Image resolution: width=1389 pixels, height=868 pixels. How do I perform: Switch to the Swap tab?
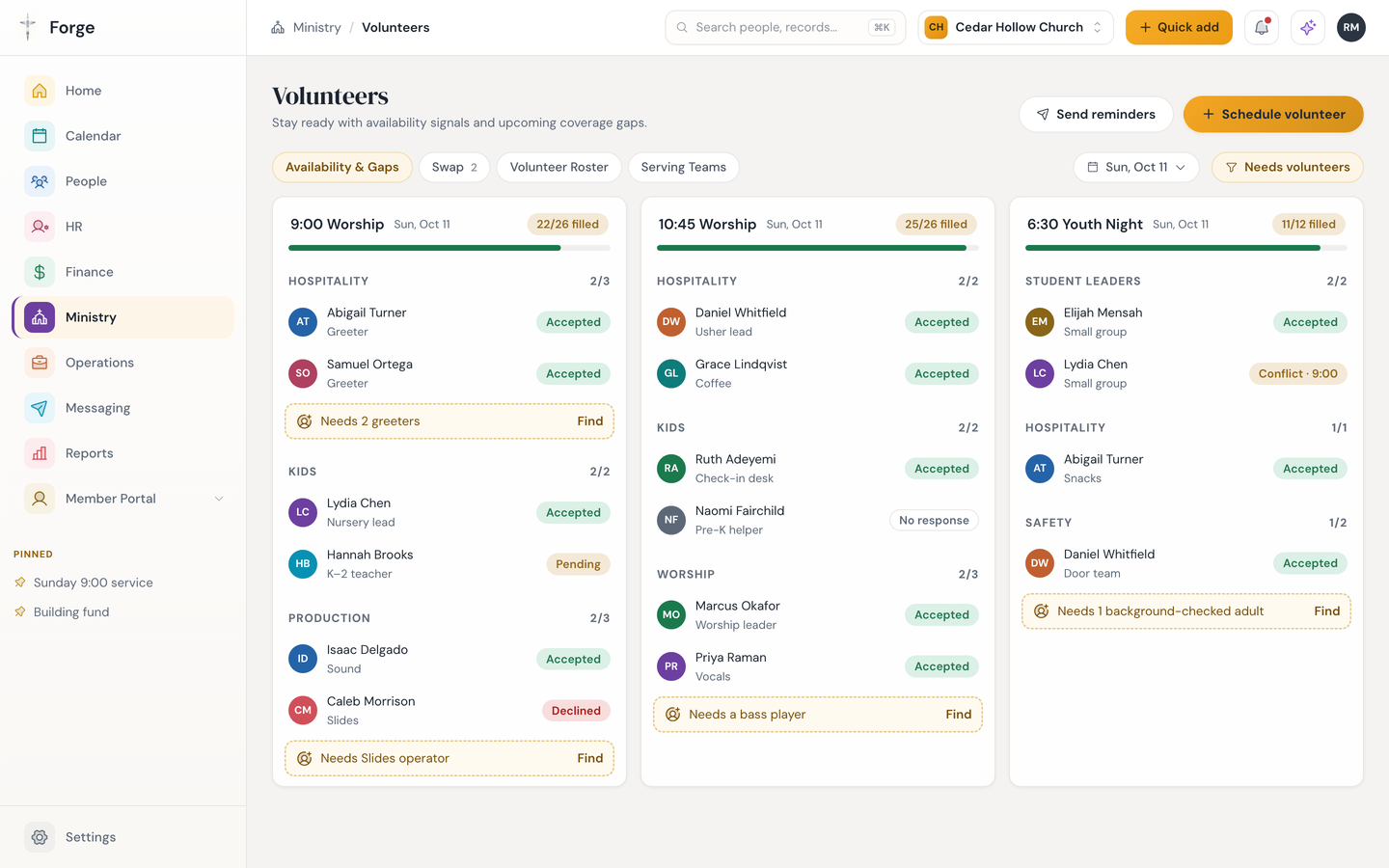(454, 167)
